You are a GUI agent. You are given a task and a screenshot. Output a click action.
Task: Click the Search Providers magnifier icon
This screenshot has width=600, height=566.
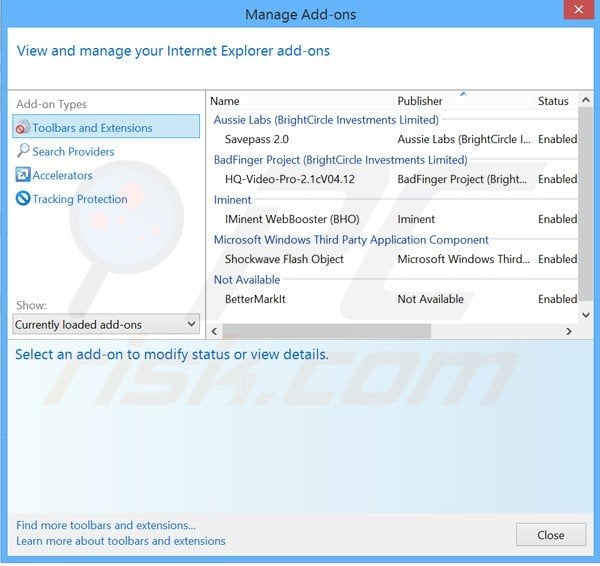point(23,151)
